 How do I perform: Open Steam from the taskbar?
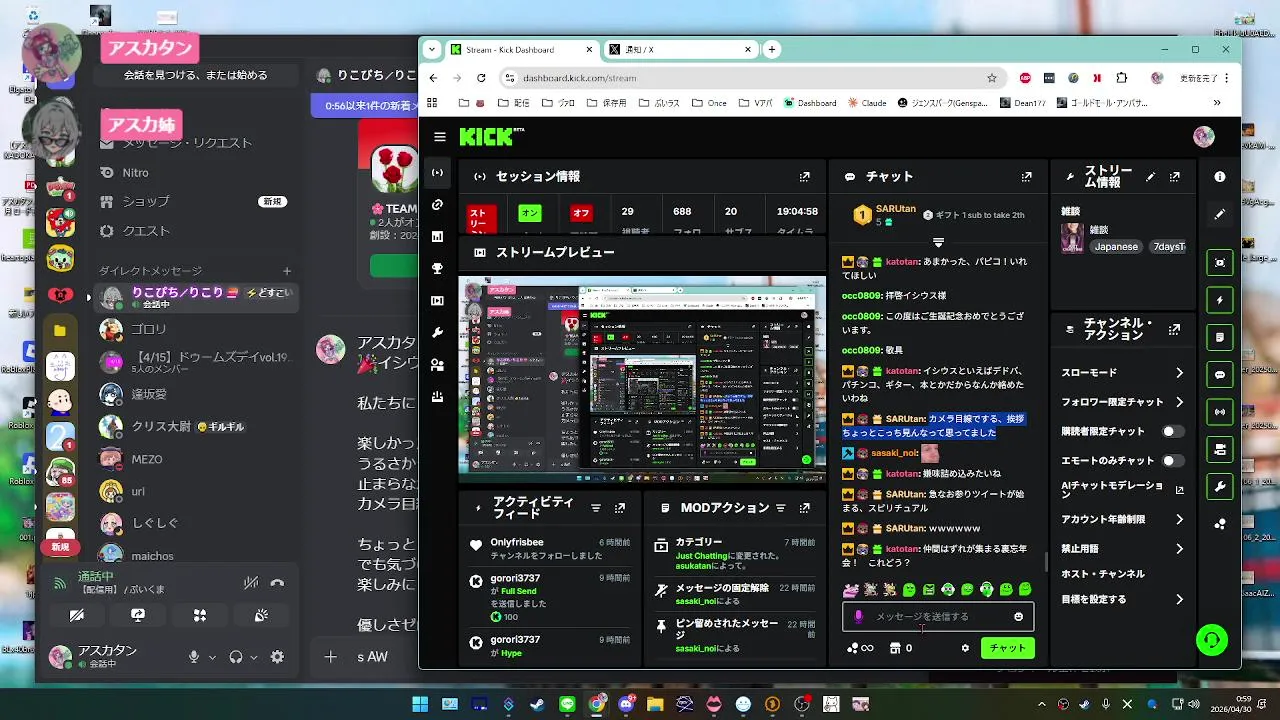click(x=537, y=704)
